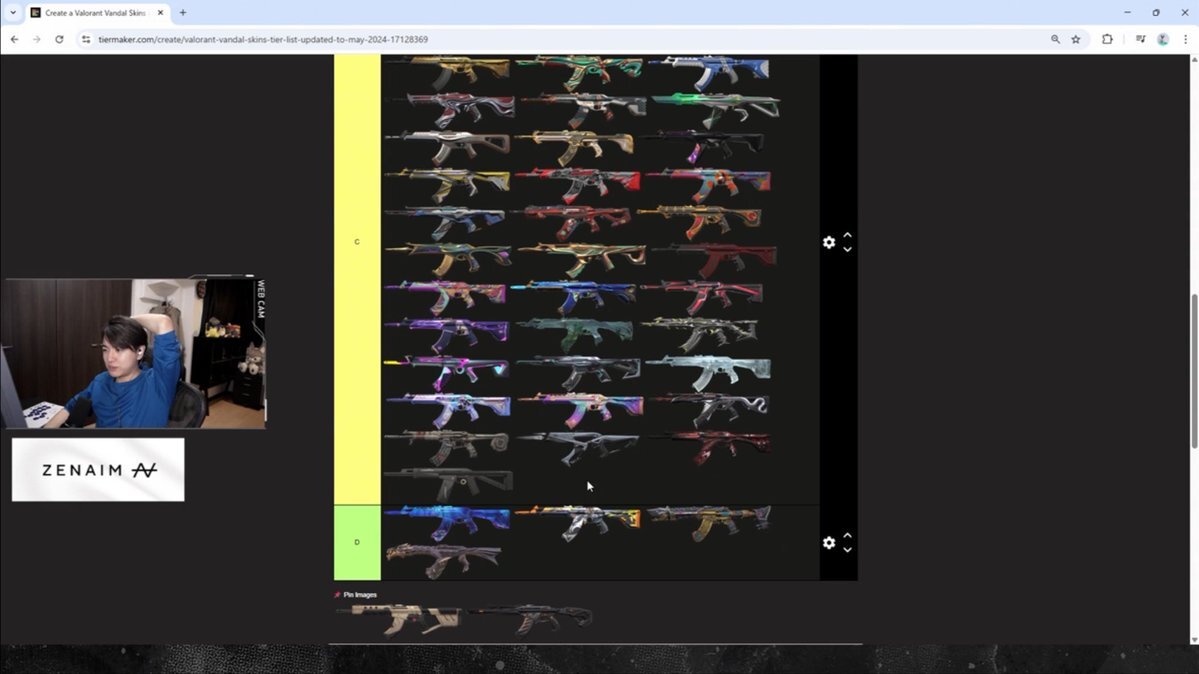Go back to the previous page
Image resolution: width=1199 pixels, height=674 pixels.
(15, 39)
